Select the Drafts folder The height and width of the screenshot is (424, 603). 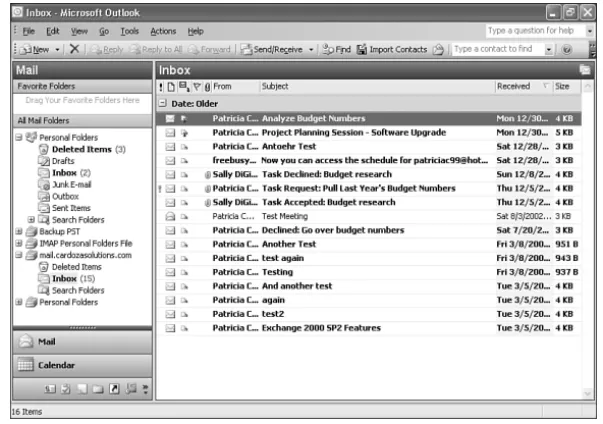coord(57,161)
